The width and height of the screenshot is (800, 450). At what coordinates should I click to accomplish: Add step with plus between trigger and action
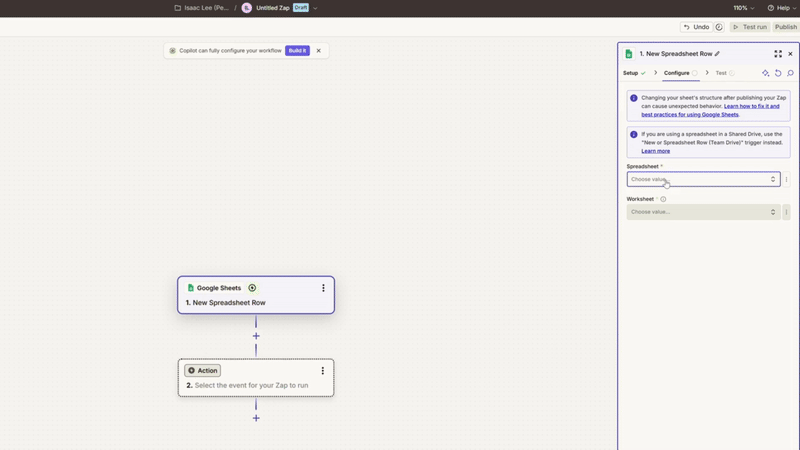256,336
